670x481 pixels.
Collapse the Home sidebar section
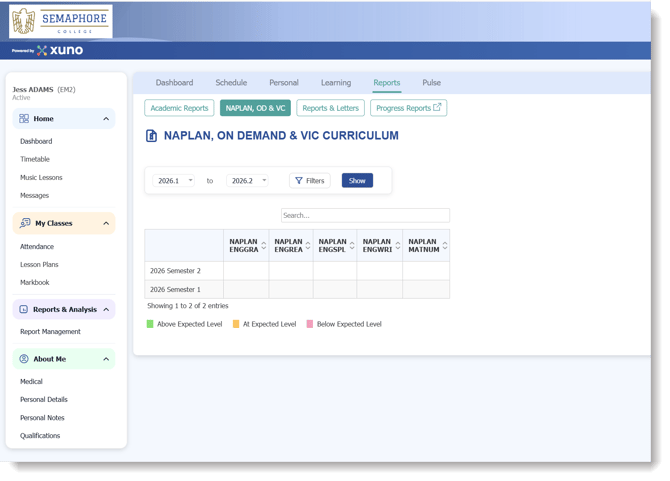(106, 119)
